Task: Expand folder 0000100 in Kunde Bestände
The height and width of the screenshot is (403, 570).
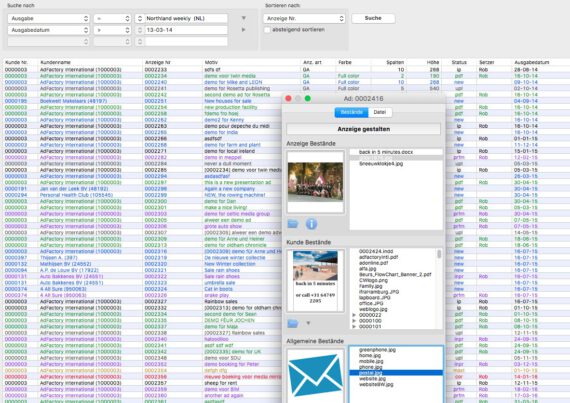Action: pyautogui.click(x=354, y=321)
